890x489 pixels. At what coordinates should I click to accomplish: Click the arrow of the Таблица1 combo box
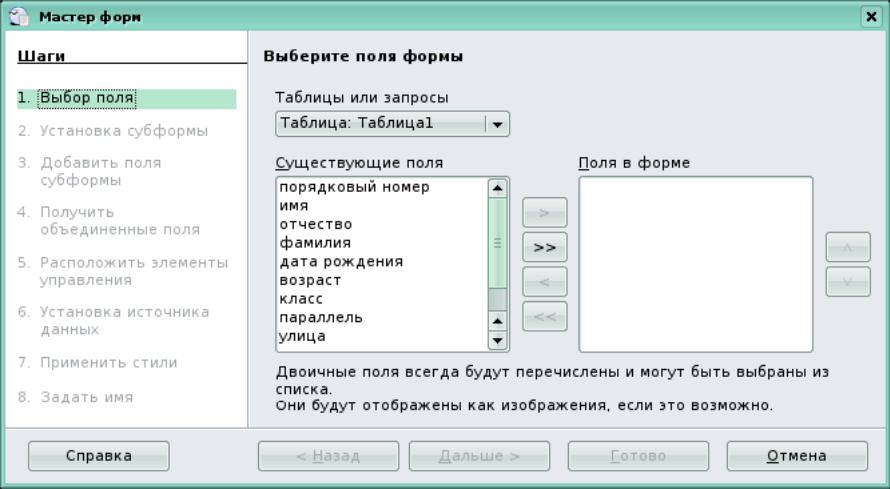coord(497,124)
